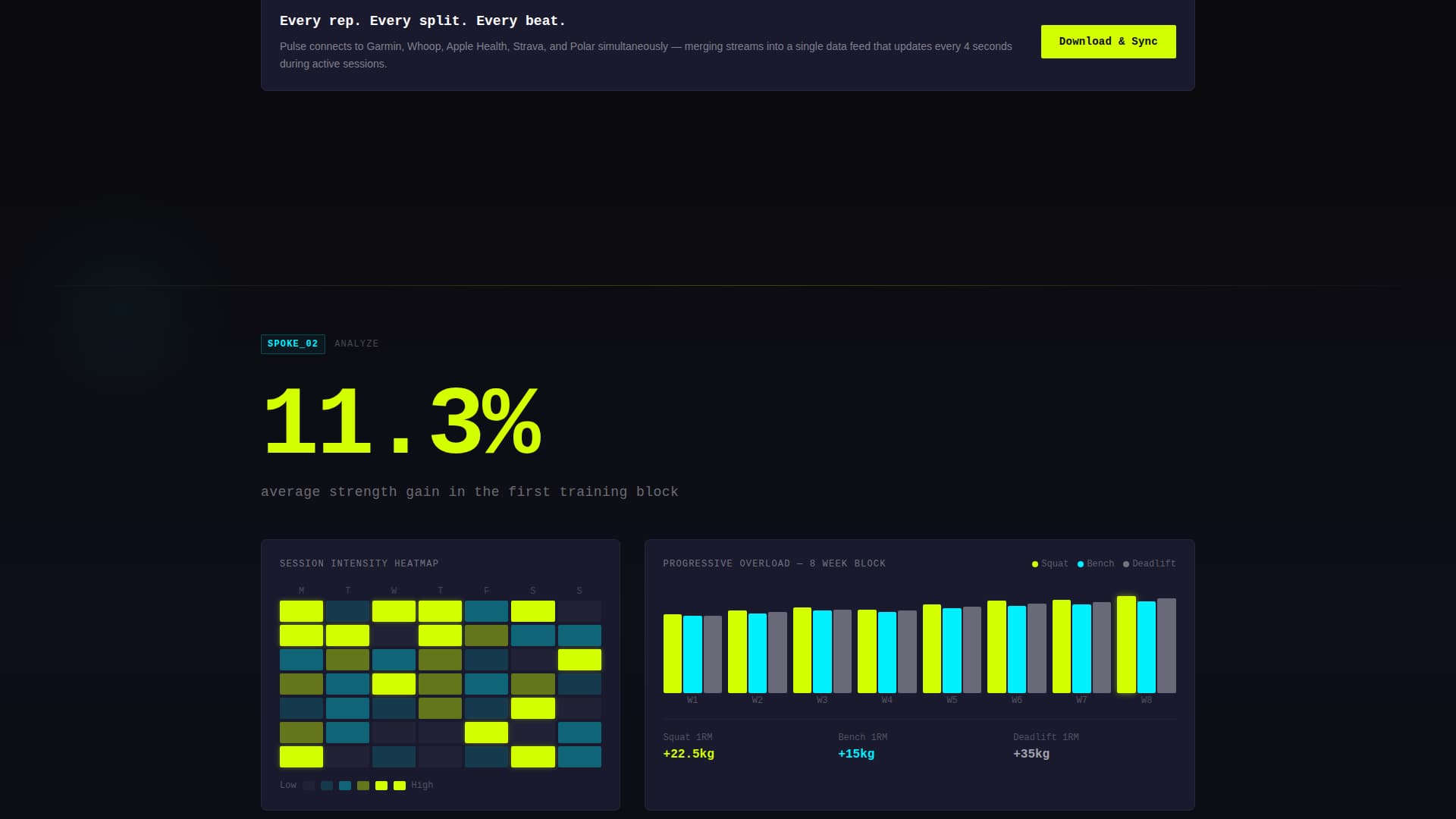This screenshot has width=1456, height=819.
Task: Click the 11.3% headline figure
Action: coord(401,422)
